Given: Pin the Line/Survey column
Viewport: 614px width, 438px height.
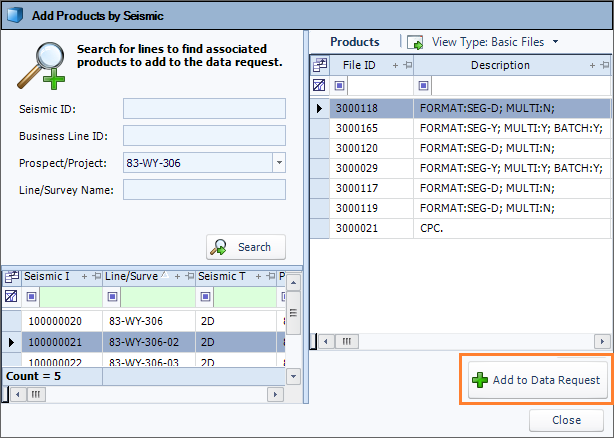Looking at the screenshot, I should (x=190, y=276).
